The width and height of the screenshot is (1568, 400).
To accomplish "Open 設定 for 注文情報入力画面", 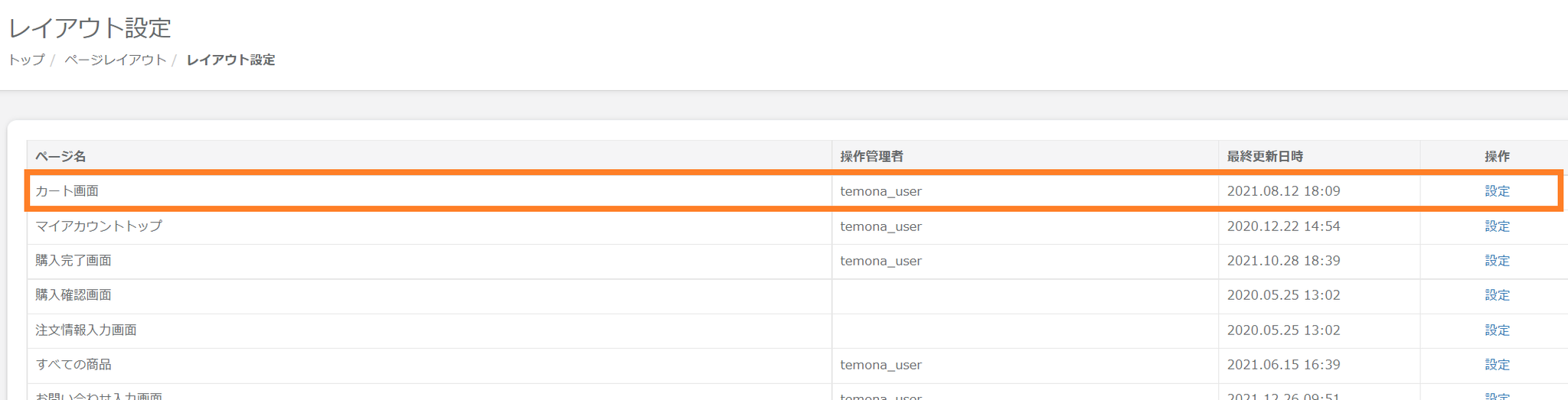I will [x=1497, y=330].
